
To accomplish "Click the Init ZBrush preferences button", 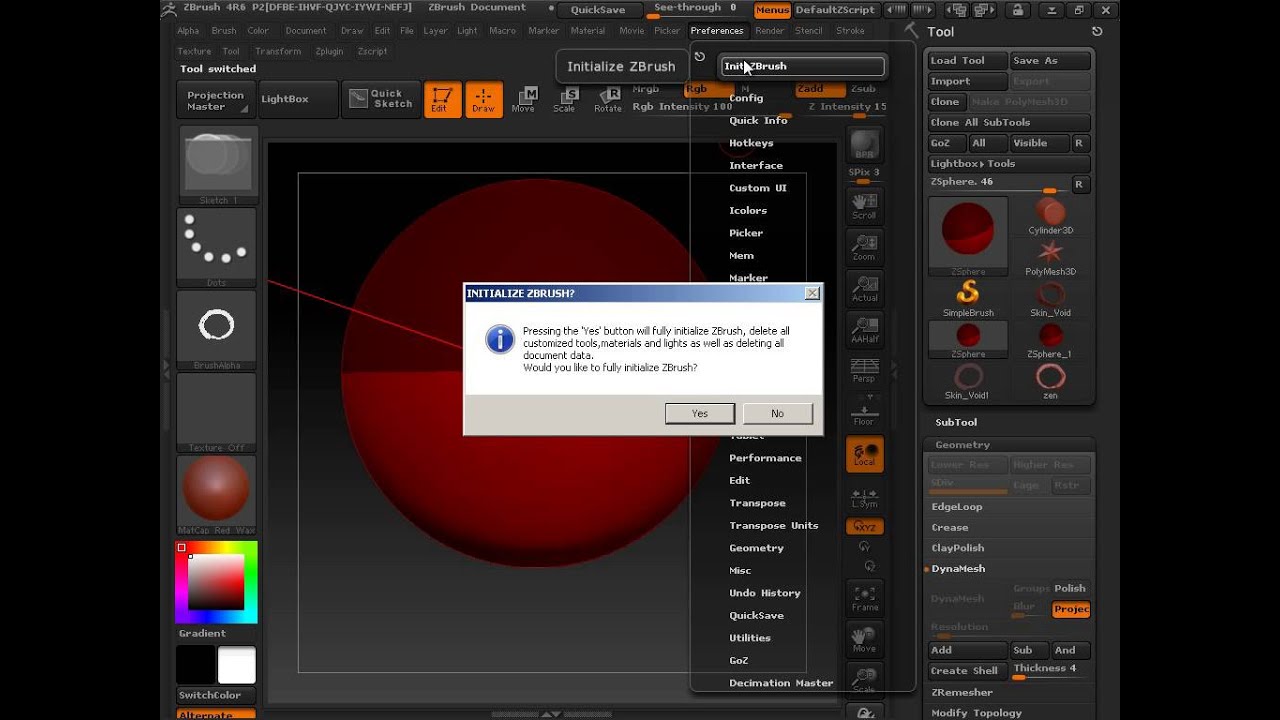I will (x=803, y=67).
